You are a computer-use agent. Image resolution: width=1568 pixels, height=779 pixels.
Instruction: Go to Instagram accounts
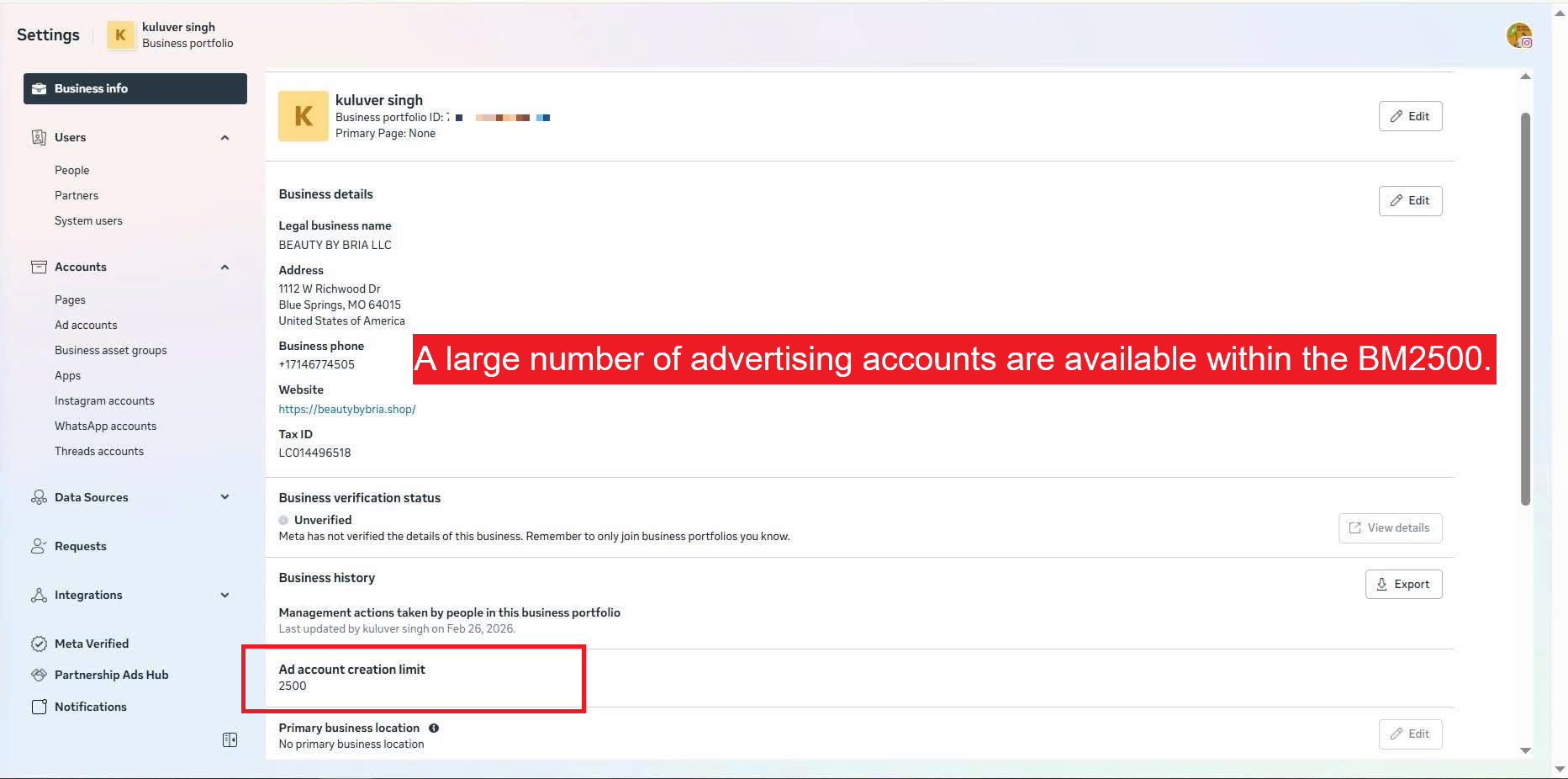[104, 400]
